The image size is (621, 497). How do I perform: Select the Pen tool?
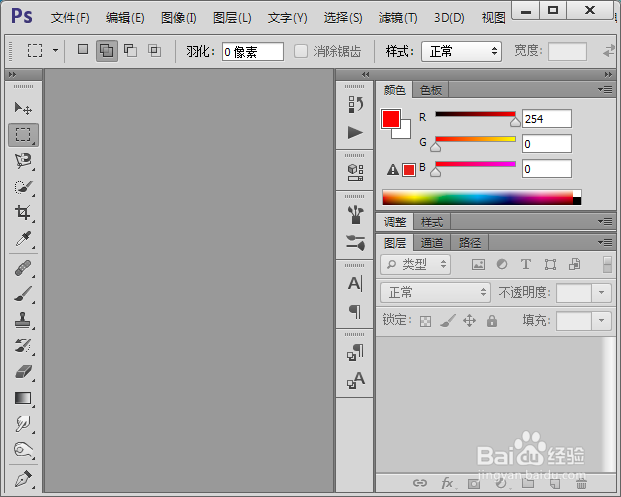click(x=23, y=479)
